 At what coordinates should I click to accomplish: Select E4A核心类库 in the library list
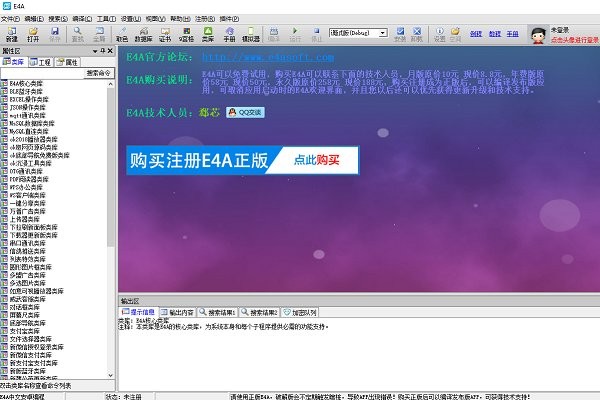[x=26, y=83]
